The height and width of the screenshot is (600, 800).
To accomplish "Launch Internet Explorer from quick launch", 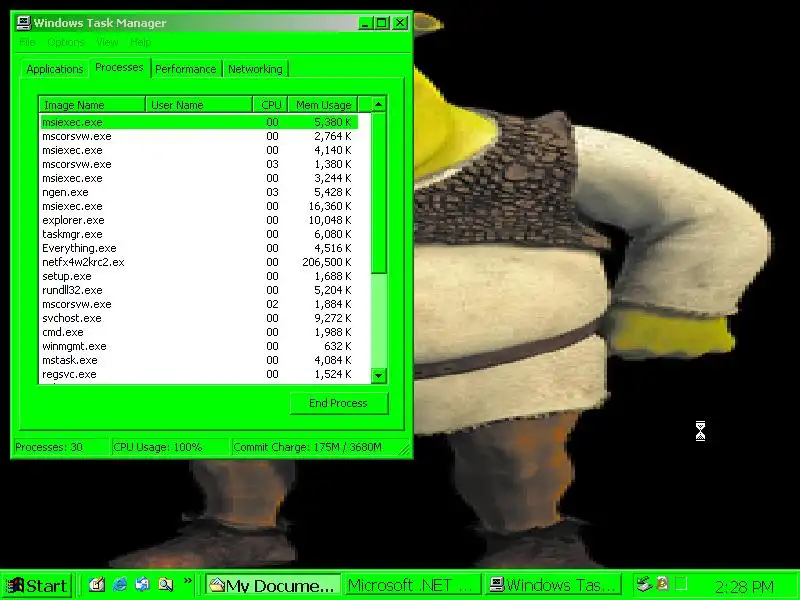I will point(120,584).
